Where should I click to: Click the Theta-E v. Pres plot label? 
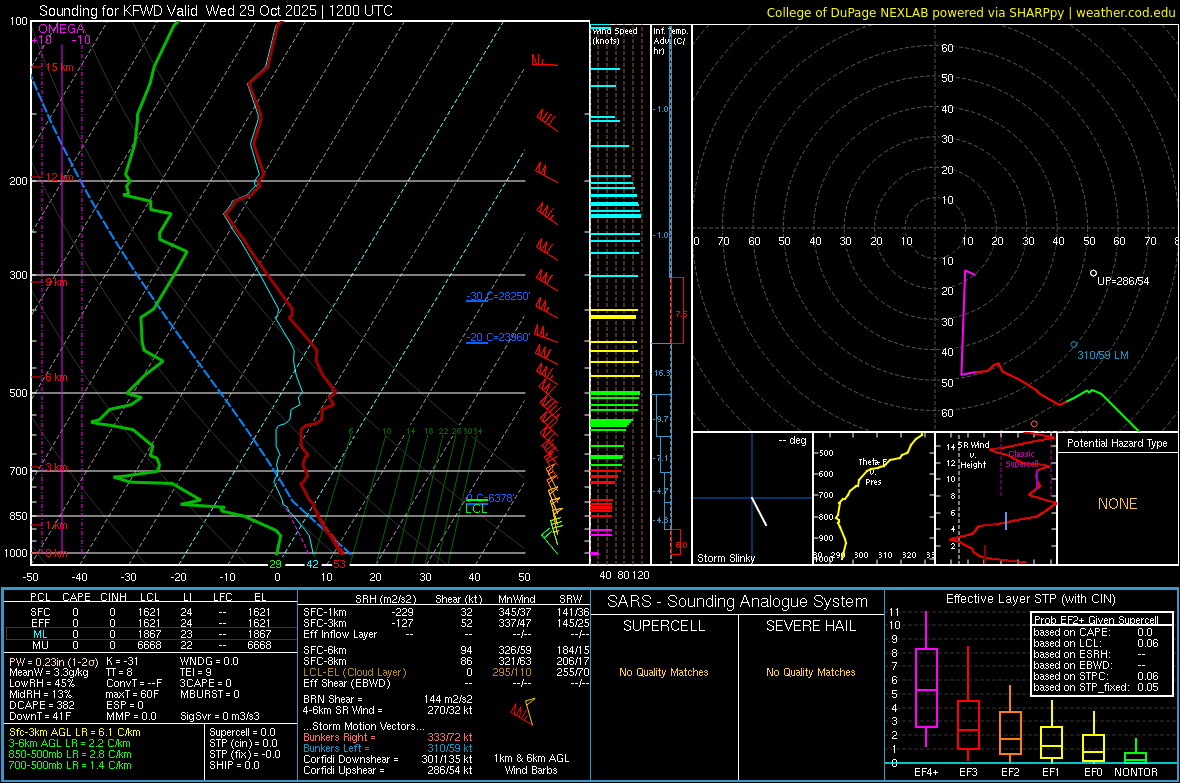[x=873, y=471]
